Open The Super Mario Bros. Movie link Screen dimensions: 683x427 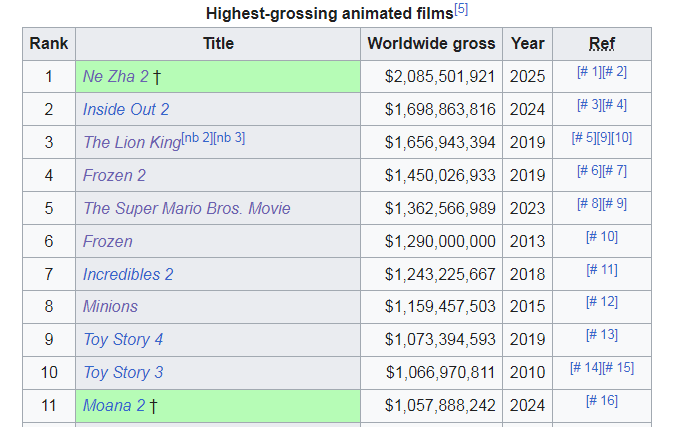pos(186,209)
